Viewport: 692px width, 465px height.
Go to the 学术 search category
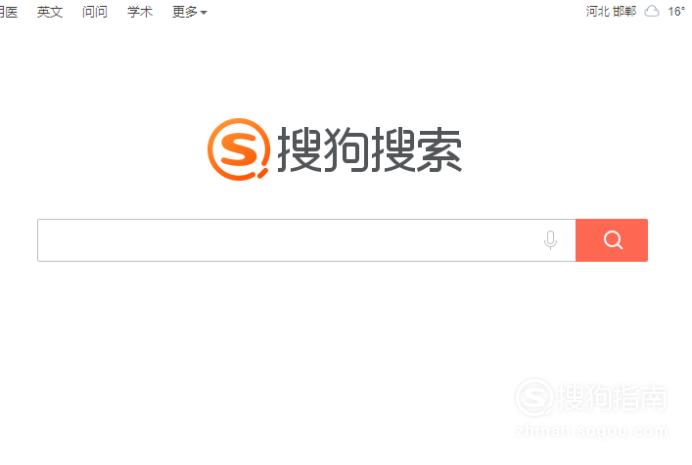(140, 12)
